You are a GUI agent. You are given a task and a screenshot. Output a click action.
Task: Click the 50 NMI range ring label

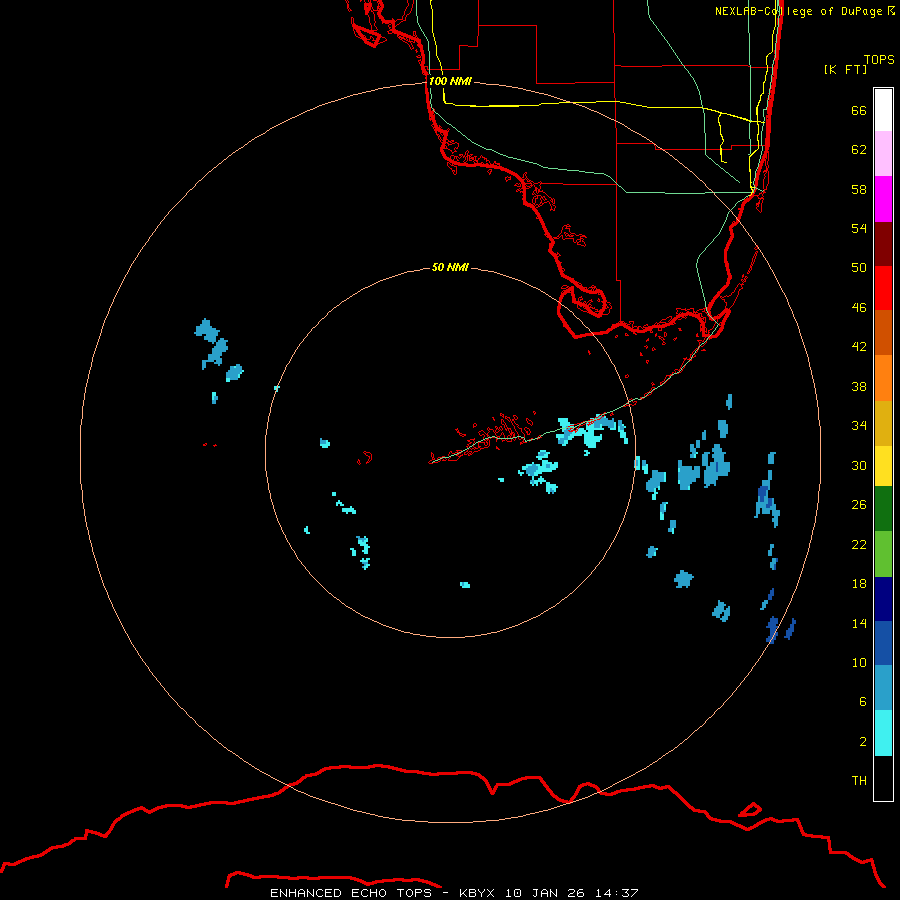(450, 267)
